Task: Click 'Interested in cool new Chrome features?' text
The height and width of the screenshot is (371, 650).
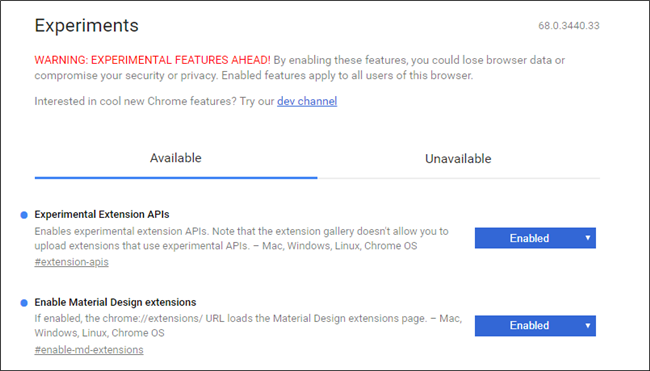Action: [135, 101]
